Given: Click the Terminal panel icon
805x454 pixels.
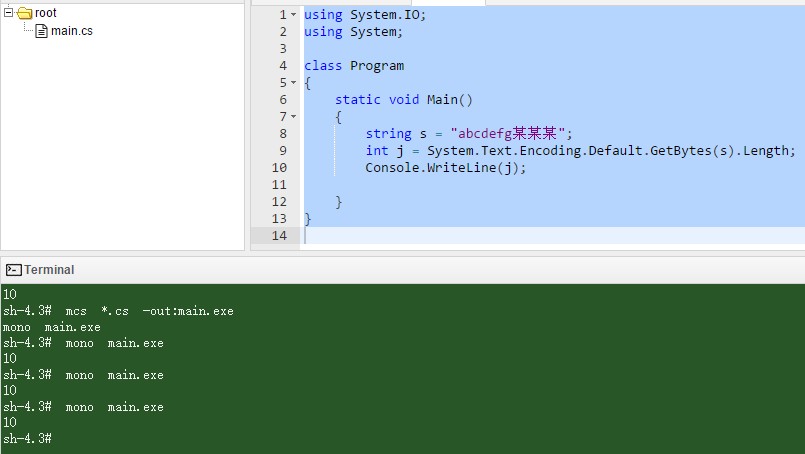Looking at the screenshot, I should click(13, 270).
